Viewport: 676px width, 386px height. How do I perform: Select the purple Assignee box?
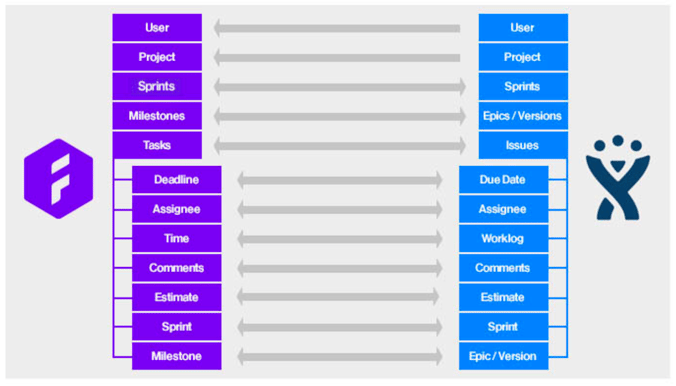point(176,209)
